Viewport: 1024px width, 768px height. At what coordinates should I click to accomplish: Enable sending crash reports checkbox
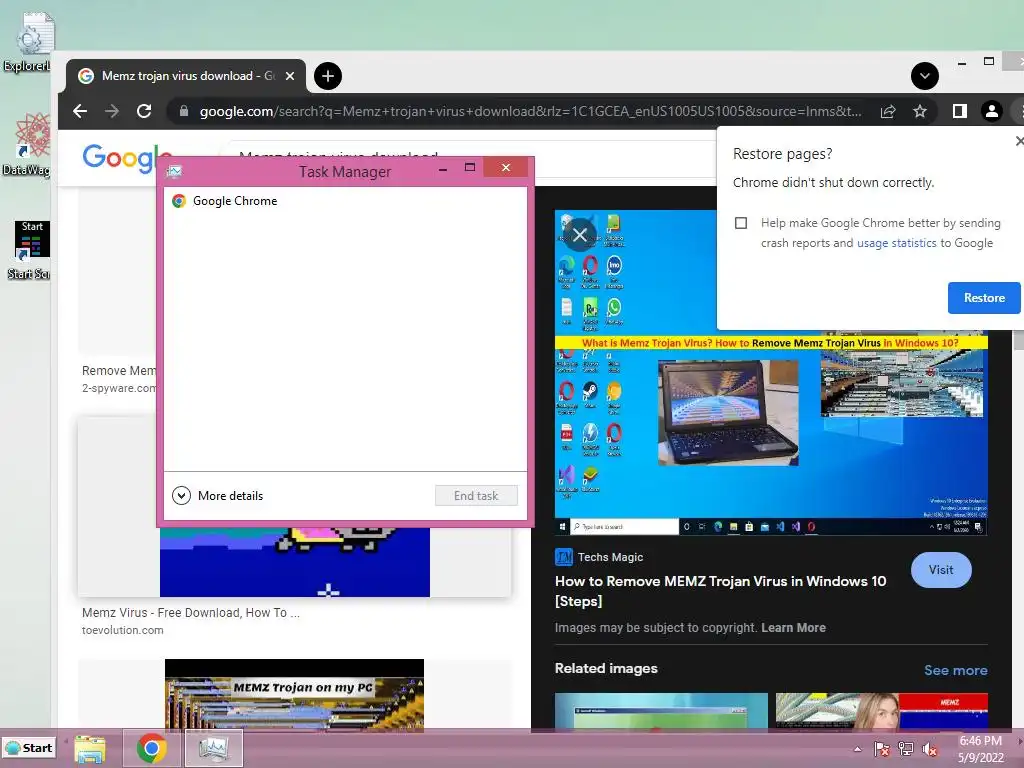[x=741, y=223]
